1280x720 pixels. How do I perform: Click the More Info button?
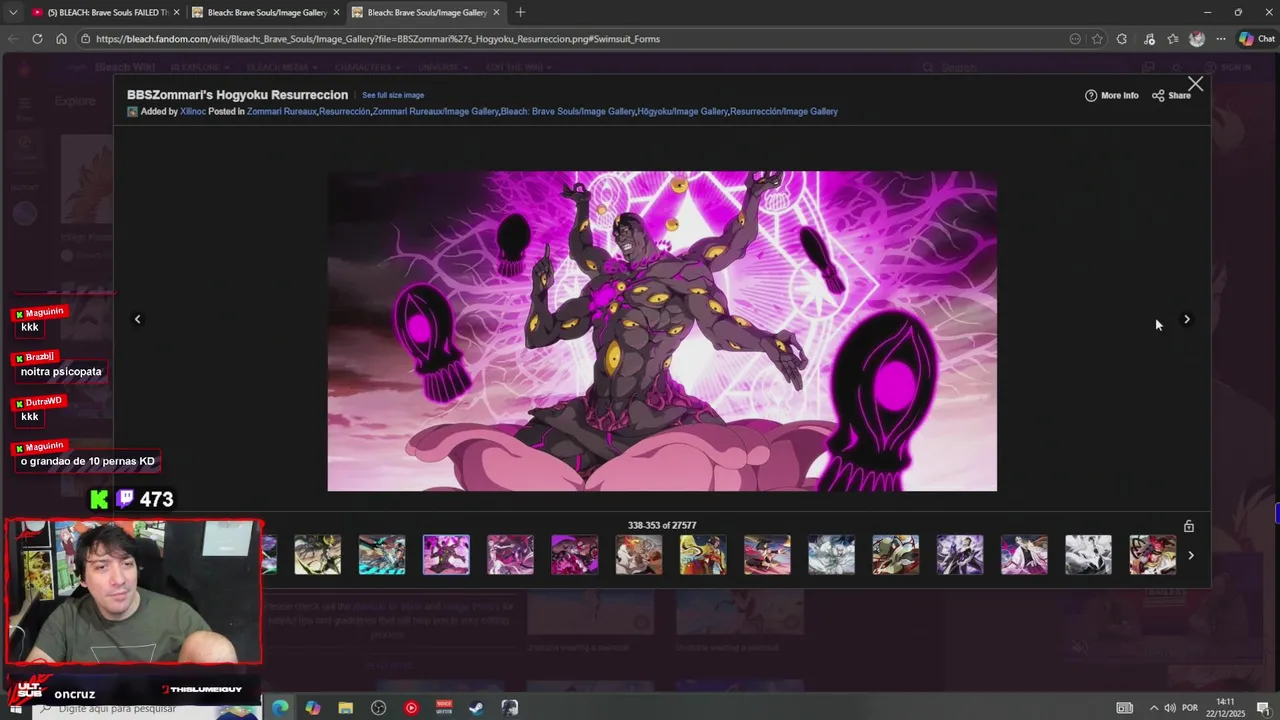coord(1112,95)
